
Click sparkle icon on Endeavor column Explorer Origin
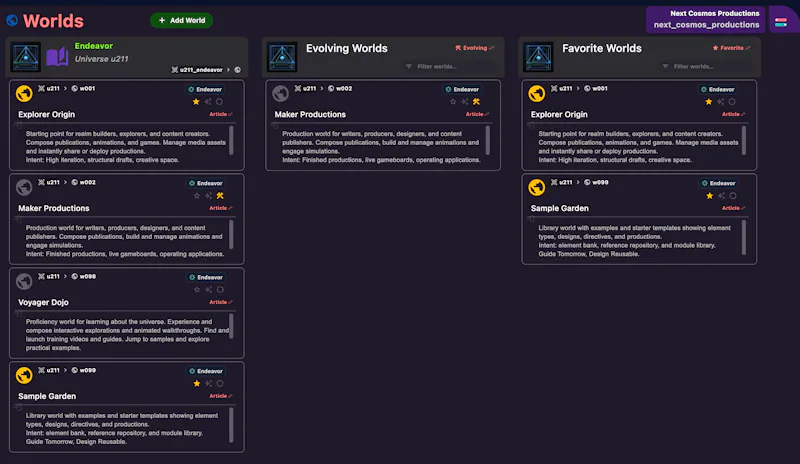[208, 102]
